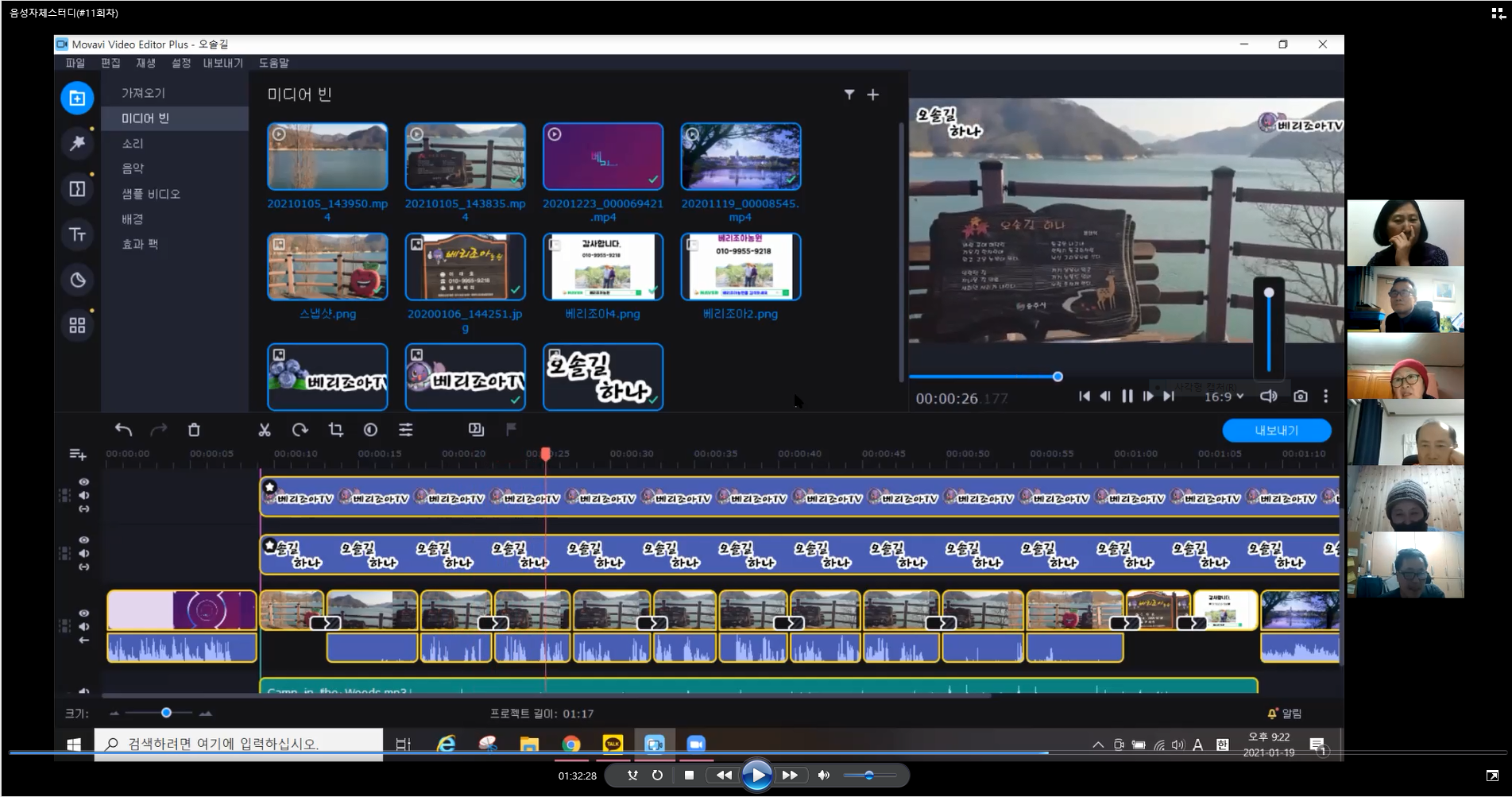The image size is (1512, 797).
Task: Click the red playhead marker on ruler
Action: pyautogui.click(x=546, y=454)
